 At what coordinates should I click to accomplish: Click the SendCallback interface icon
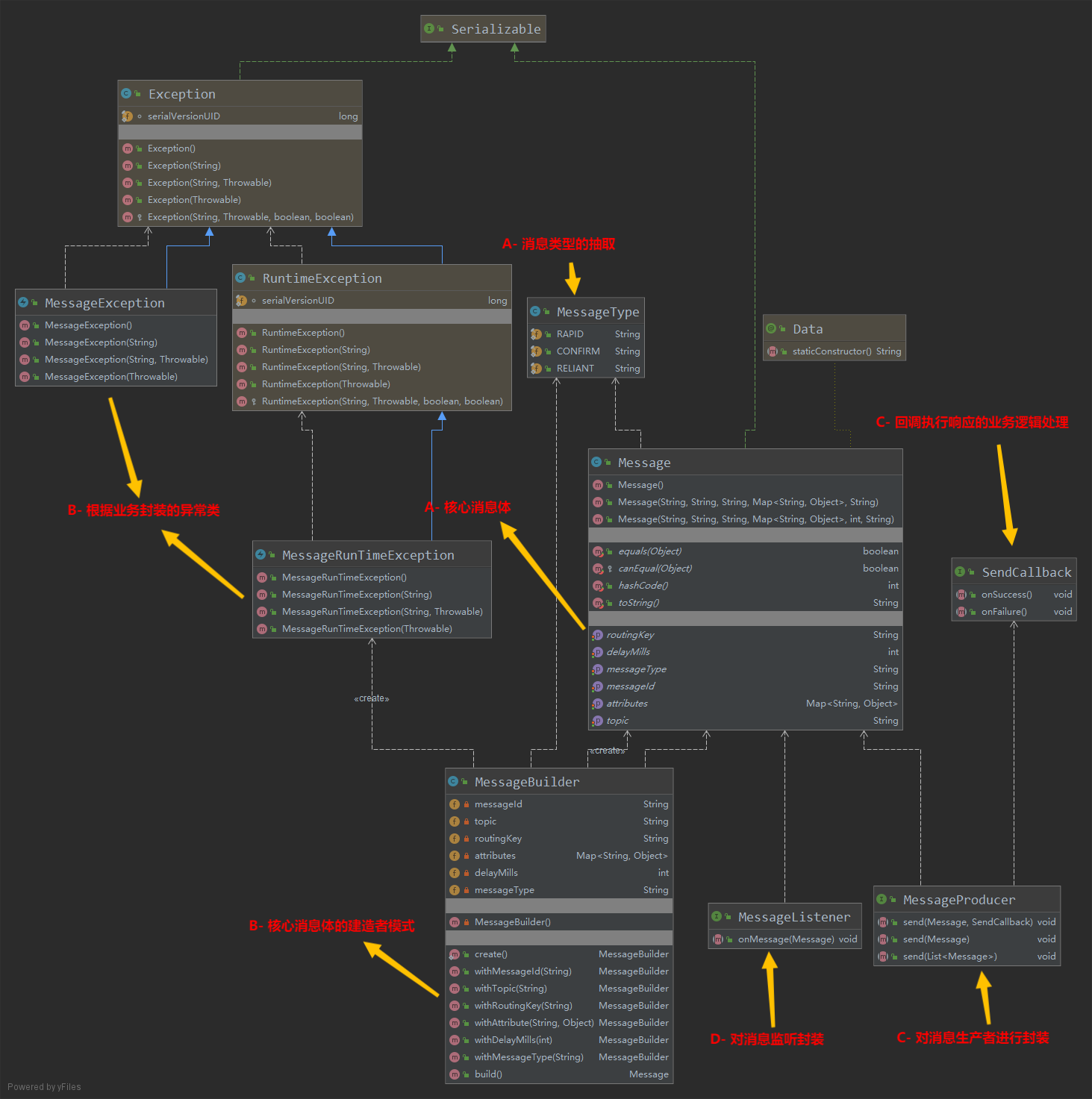tap(960, 572)
